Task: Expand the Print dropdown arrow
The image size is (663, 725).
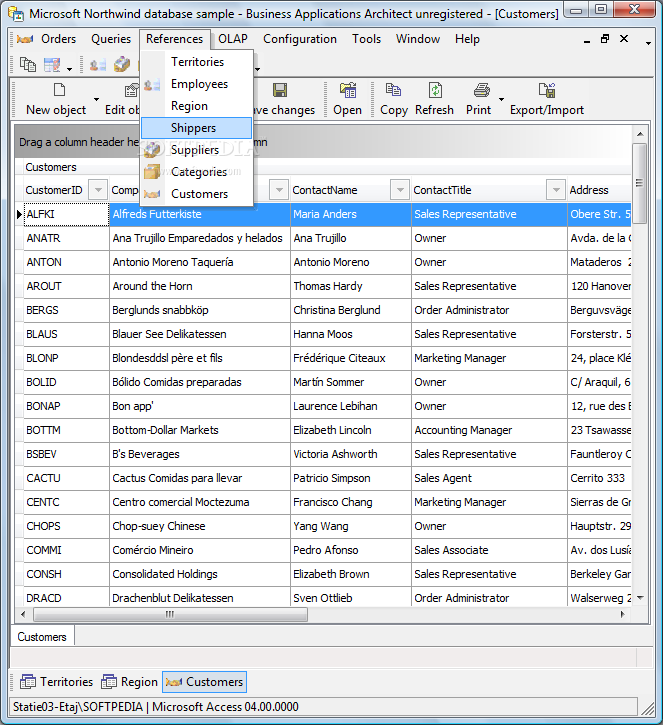Action: click(x=501, y=99)
